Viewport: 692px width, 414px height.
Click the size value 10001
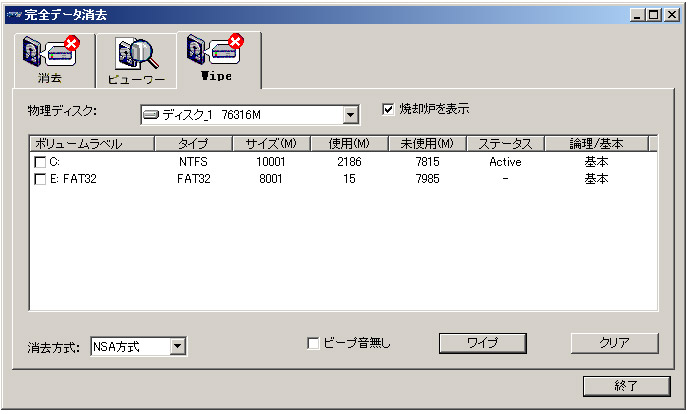271,162
